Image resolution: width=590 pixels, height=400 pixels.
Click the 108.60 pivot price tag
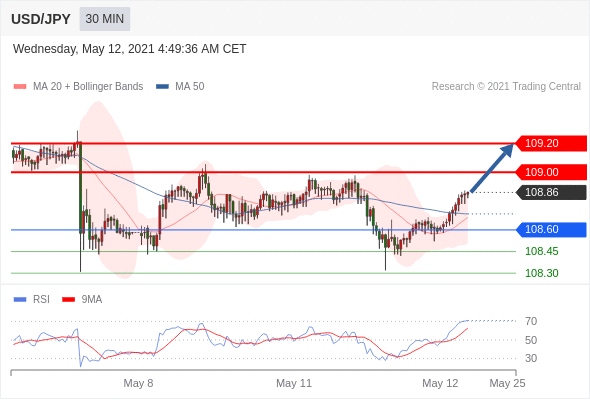point(551,230)
